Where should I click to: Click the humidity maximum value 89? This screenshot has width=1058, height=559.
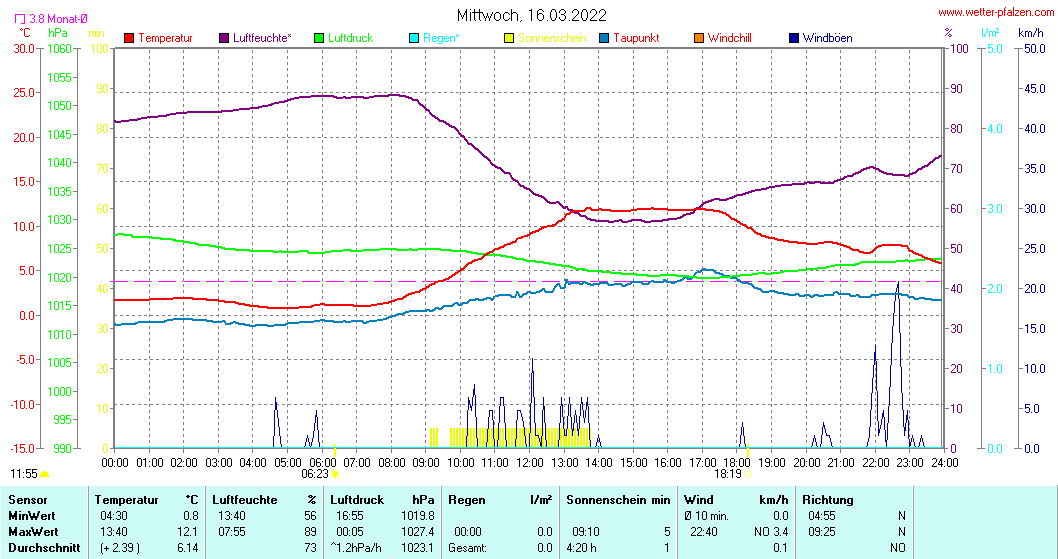tap(310, 532)
